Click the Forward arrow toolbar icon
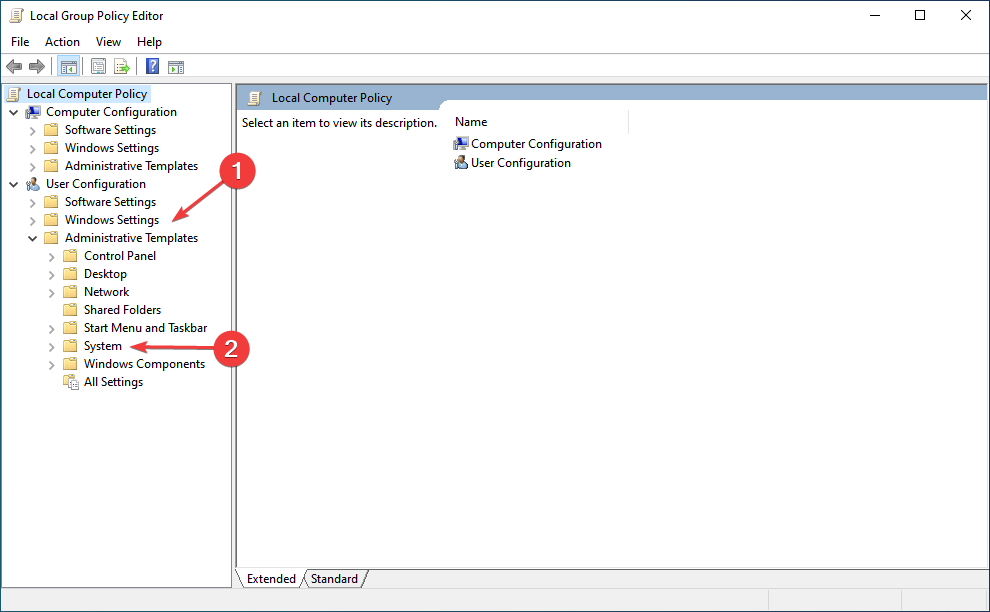This screenshot has height=612, width=990. click(37, 67)
